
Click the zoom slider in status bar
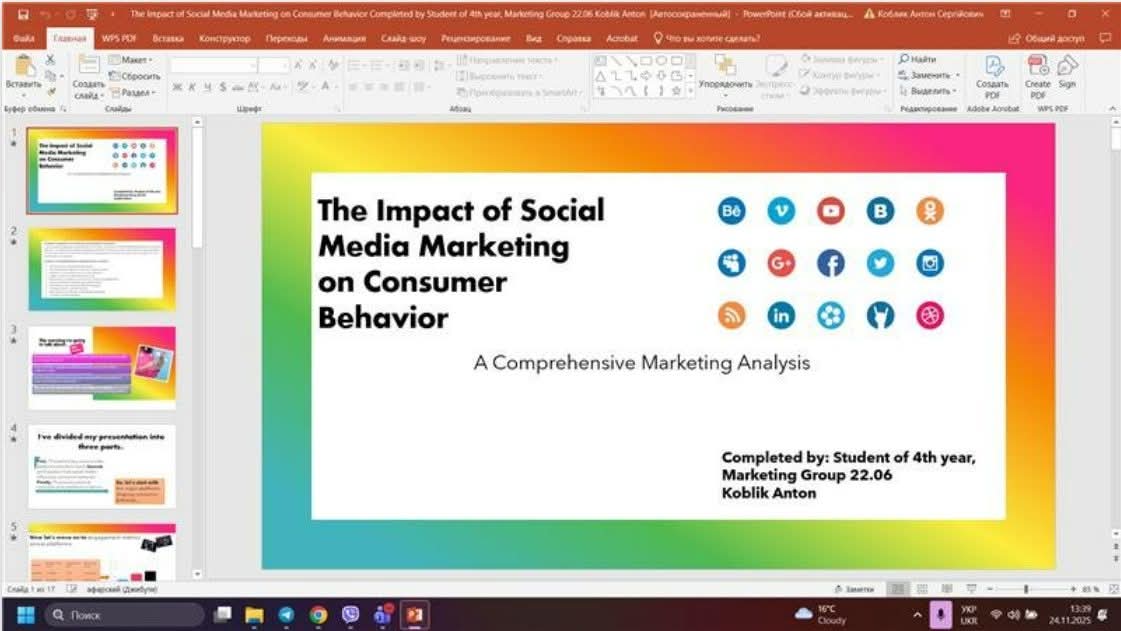[x=1026, y=589]
